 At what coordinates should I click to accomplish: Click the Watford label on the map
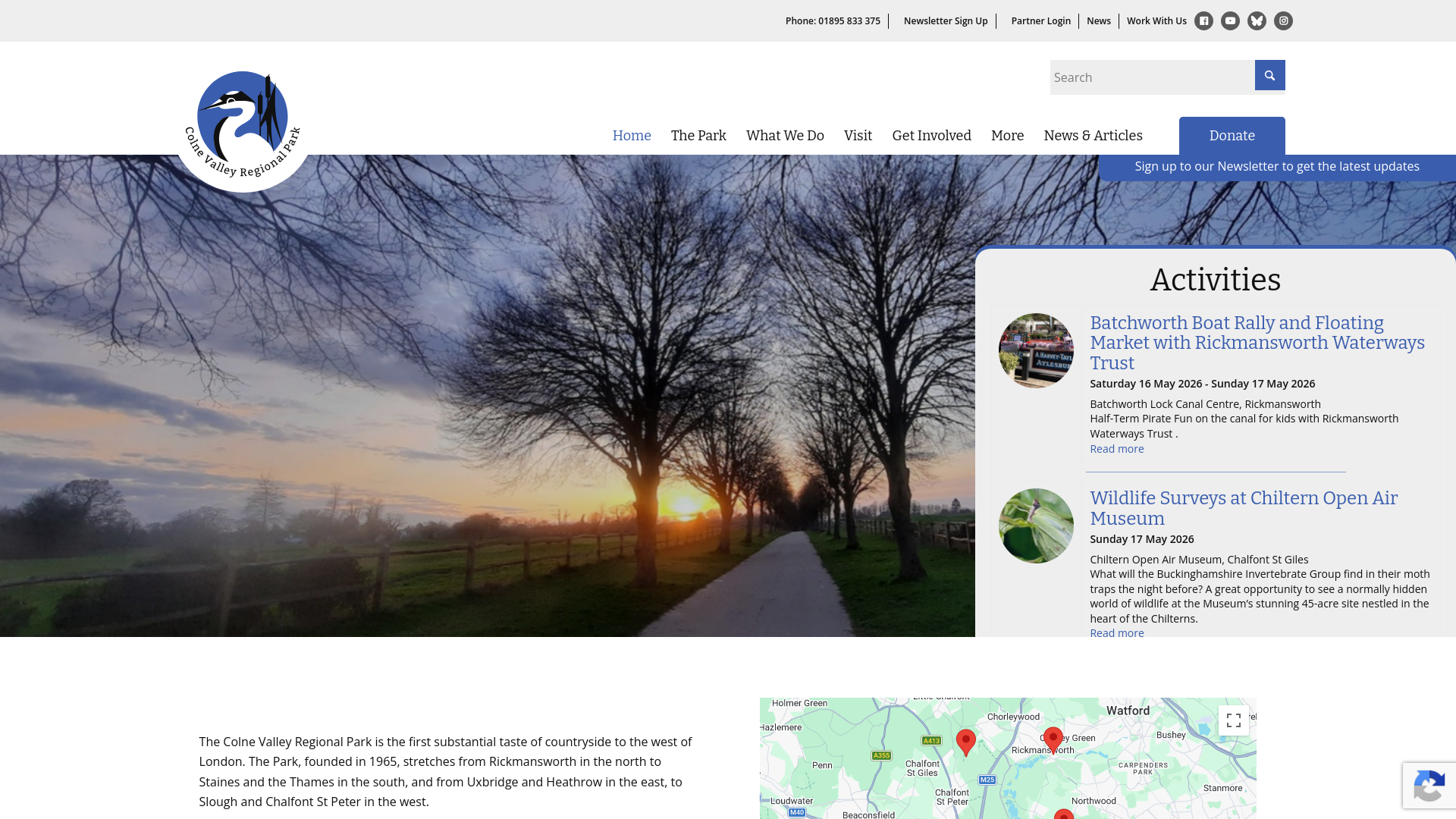(x=1128, y=711)
